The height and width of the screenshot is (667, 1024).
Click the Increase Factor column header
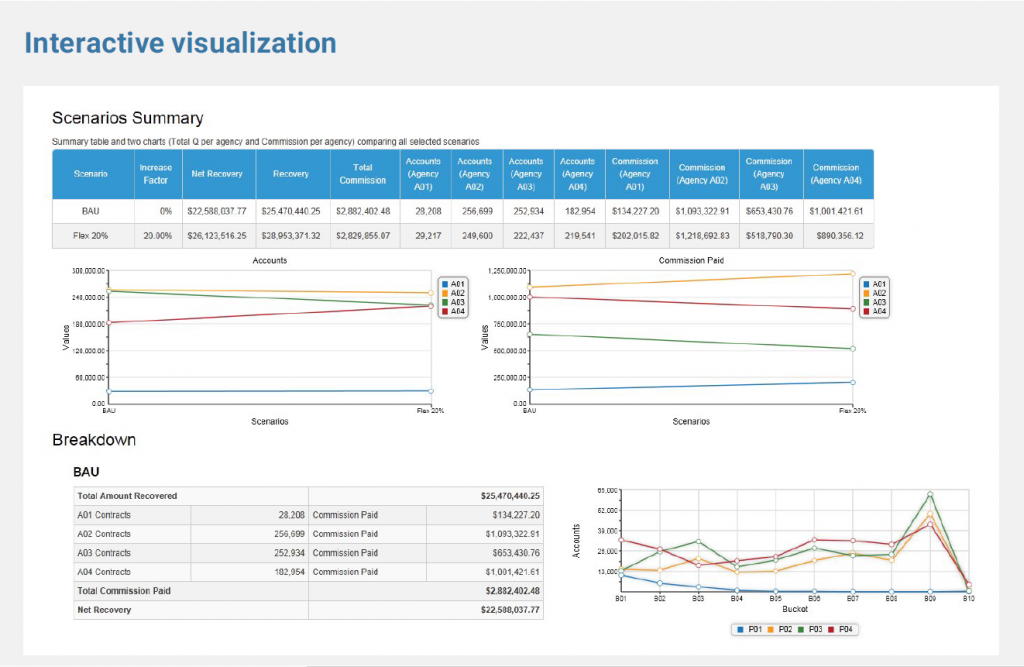pos(155,174)
